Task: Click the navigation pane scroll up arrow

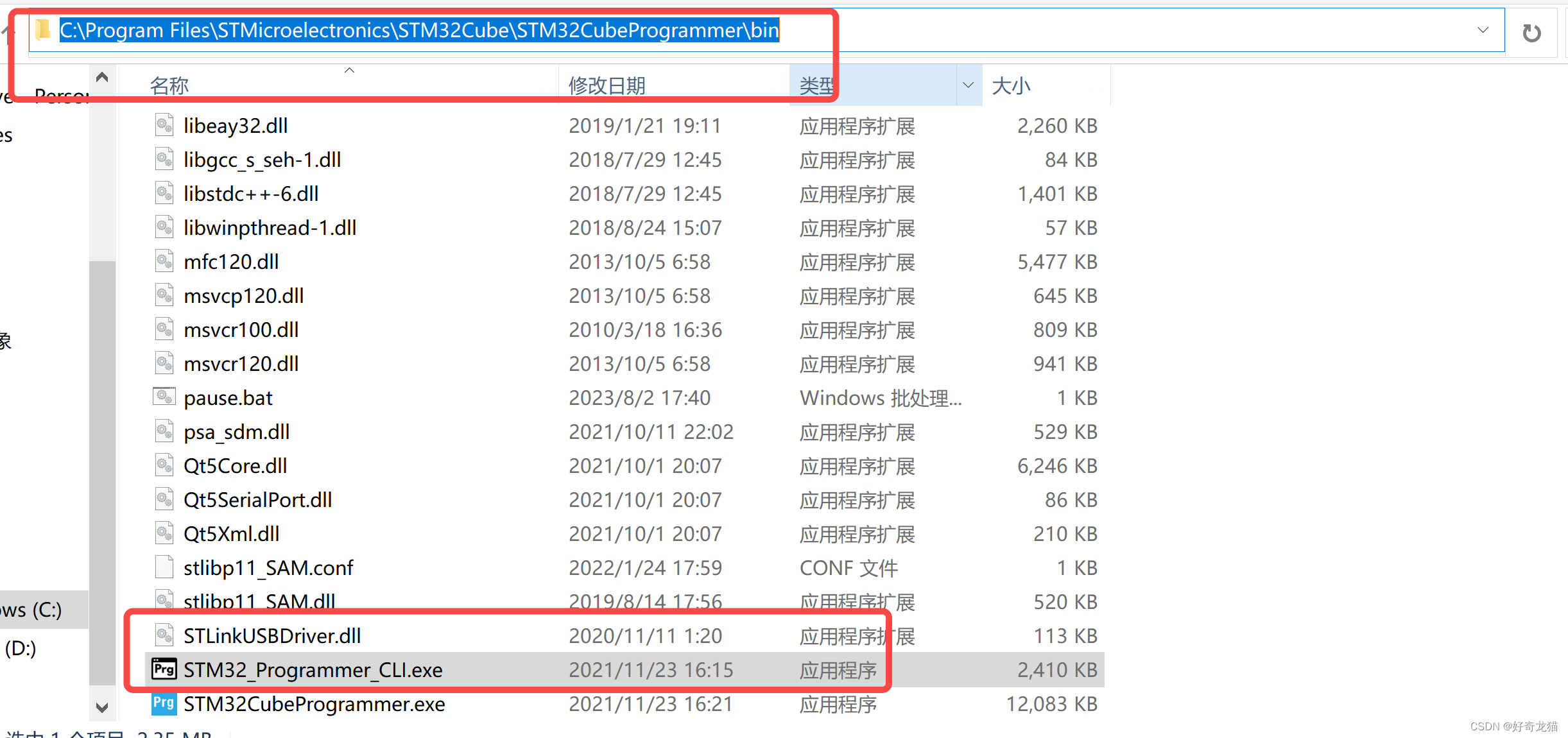Action: 102,78
